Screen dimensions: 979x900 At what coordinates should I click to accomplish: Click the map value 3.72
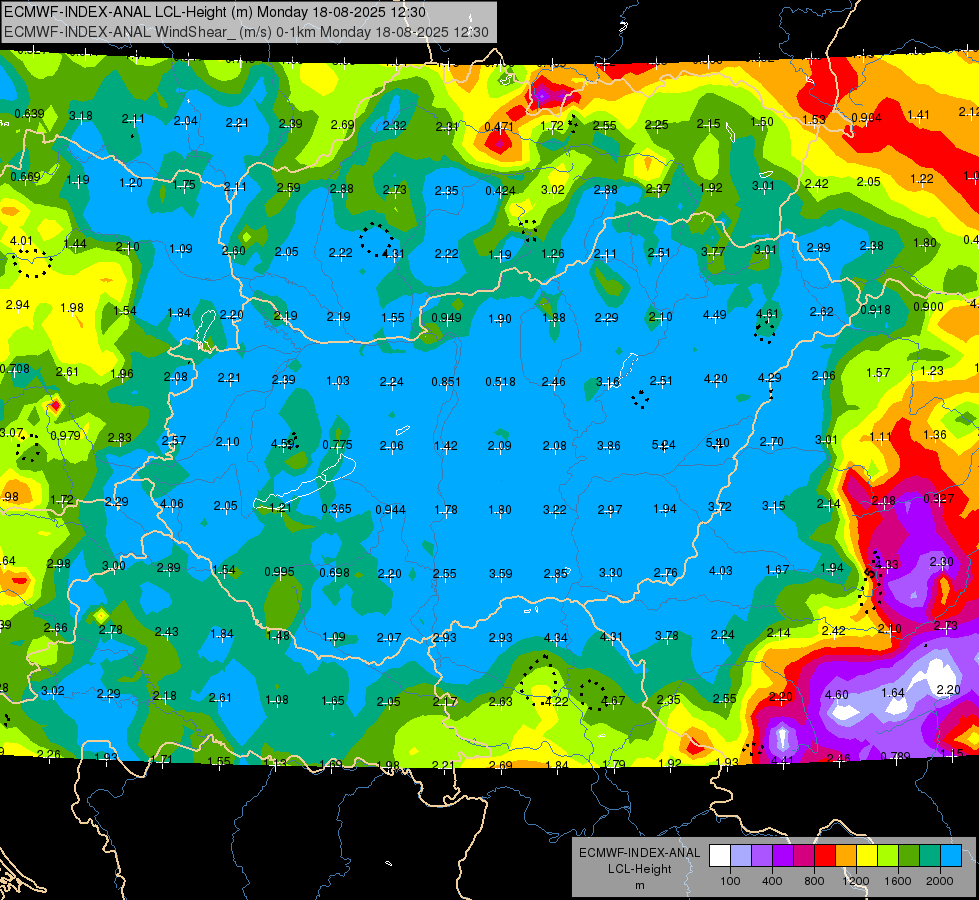pos(720,507)
